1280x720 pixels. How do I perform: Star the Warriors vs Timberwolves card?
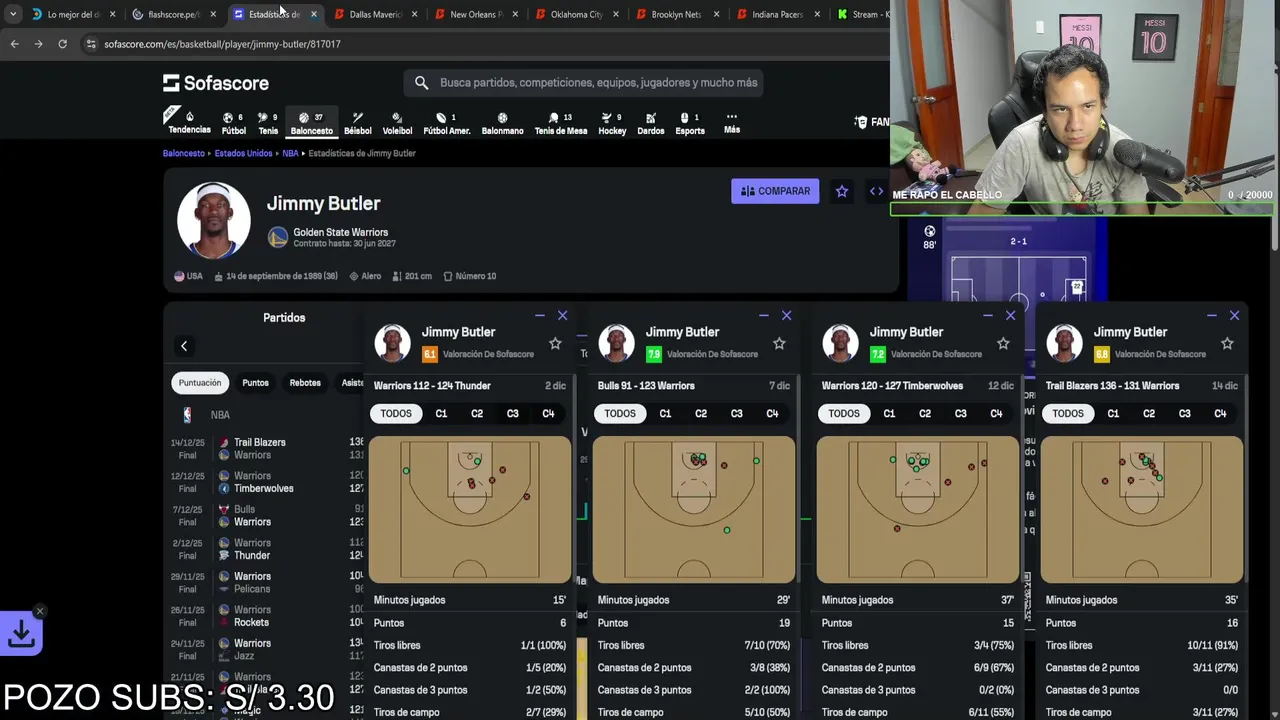(x=1003, y=343)
